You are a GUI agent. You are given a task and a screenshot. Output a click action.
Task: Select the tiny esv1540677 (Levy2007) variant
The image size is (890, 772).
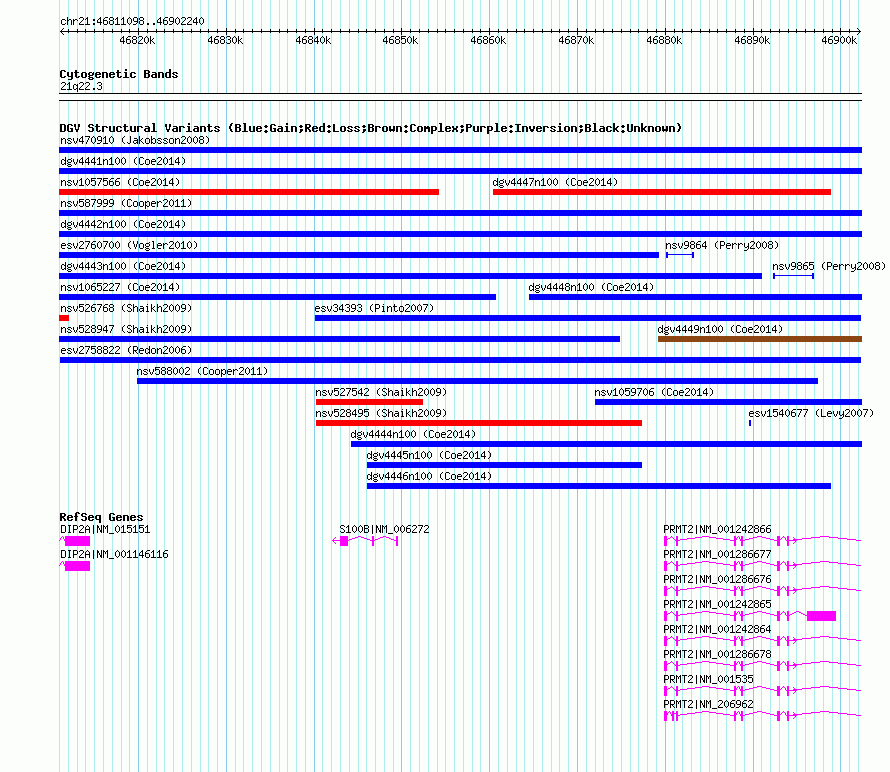pyautogui.click(x=750, y=423)
